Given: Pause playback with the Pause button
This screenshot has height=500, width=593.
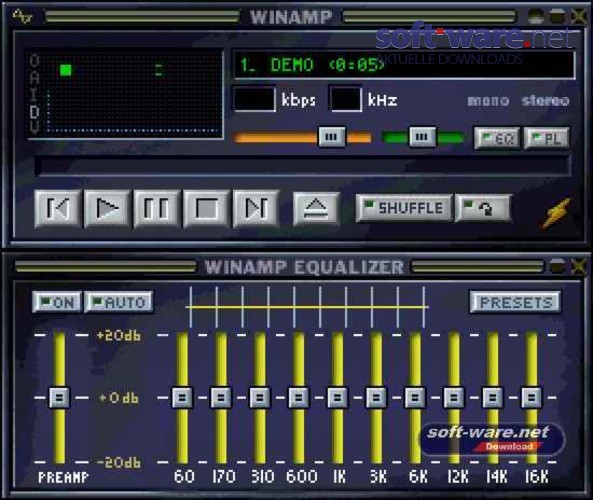Looking at the screenshot, I should 156,208.
